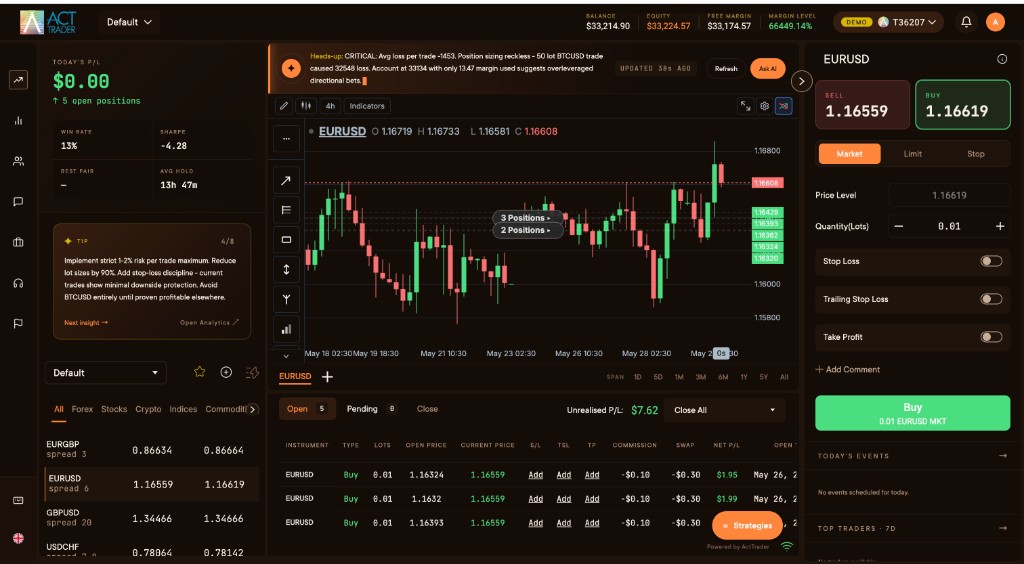This screenshot has width=1024, height=564.
Task: Select the Crypto category tab
Action: click(148, 409)
